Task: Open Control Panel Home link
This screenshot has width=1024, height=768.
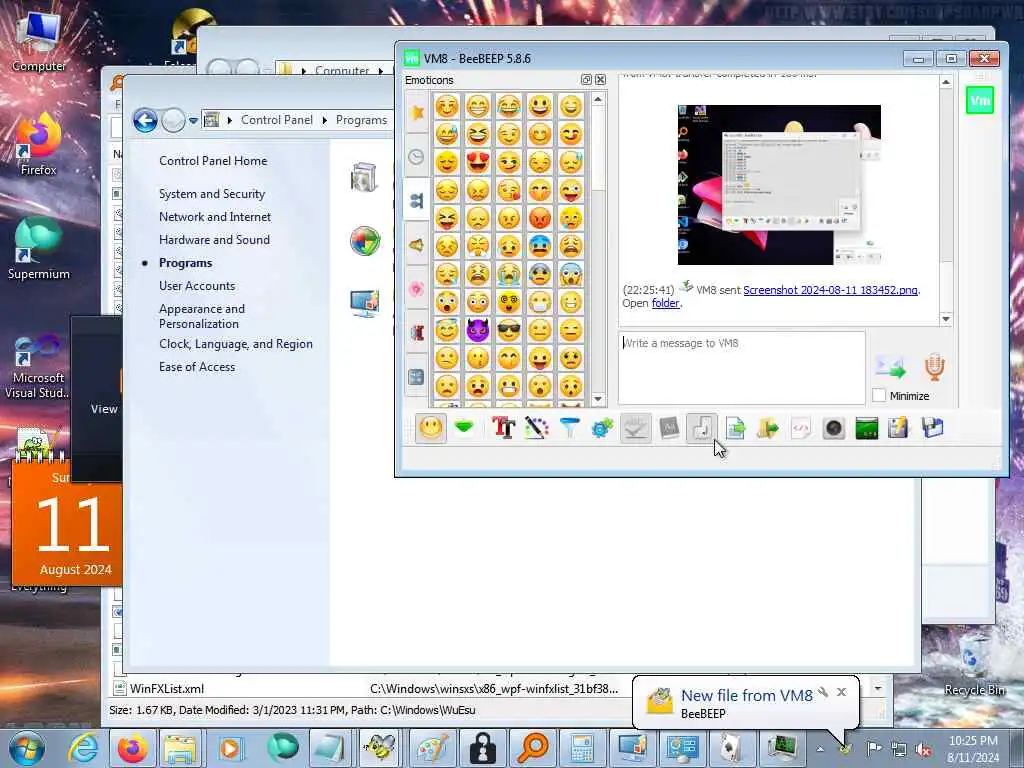Action: tap(213, 161)
